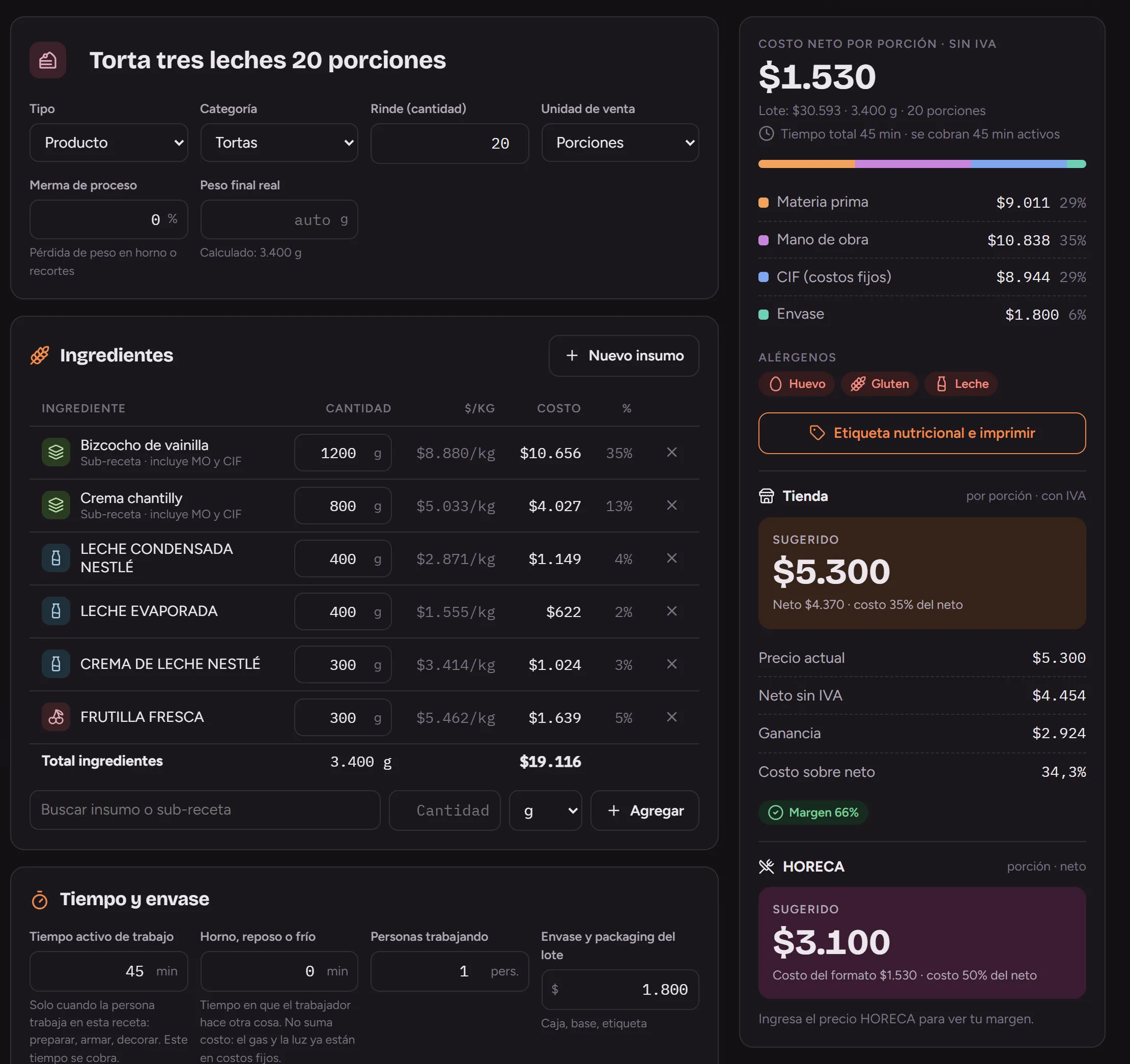
Task: Click the Tiempo activo de trabajo field
Action: click(108, 971)
